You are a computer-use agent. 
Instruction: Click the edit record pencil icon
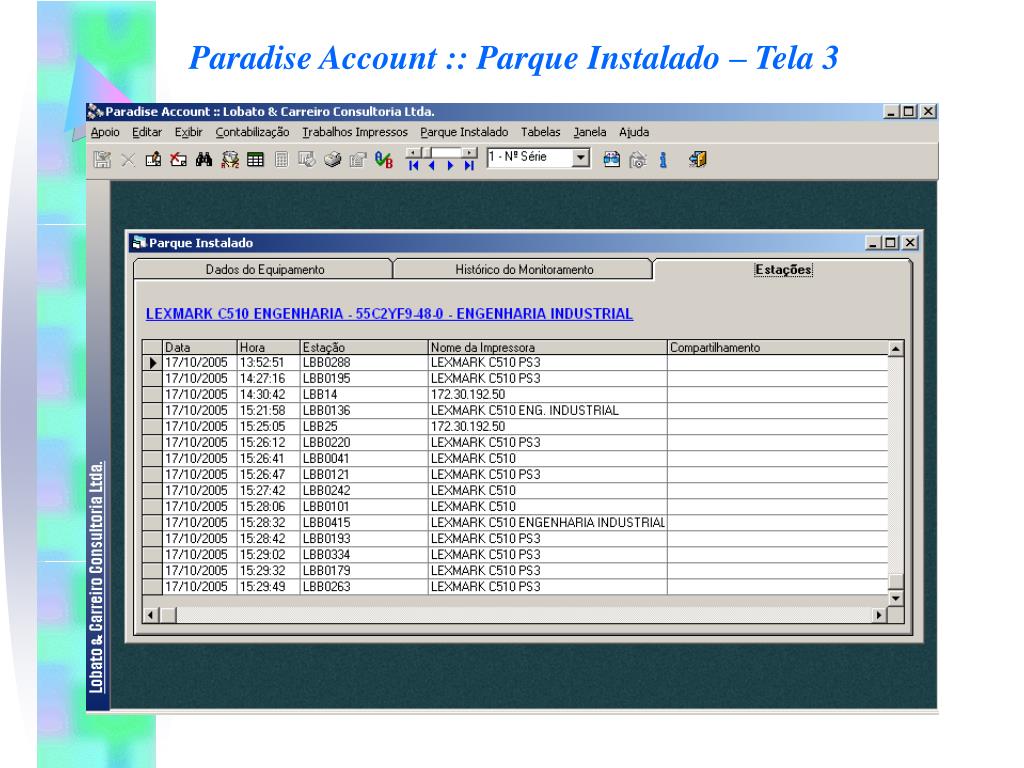point(153,159)
